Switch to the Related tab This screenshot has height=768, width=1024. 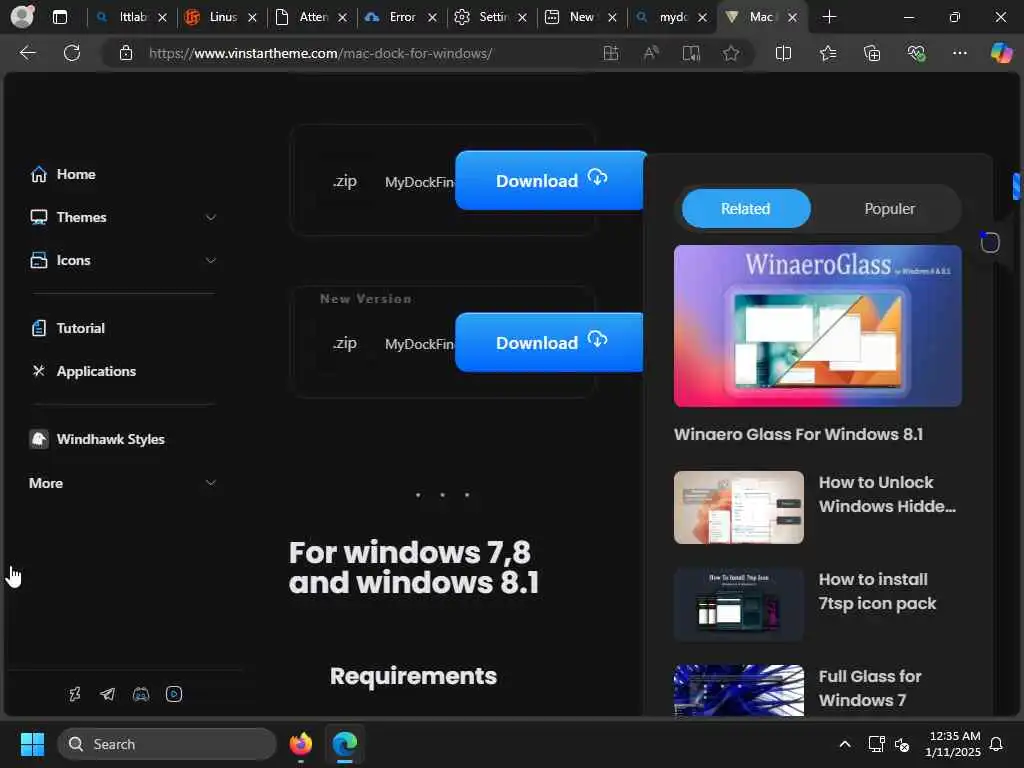pos(746,209)
